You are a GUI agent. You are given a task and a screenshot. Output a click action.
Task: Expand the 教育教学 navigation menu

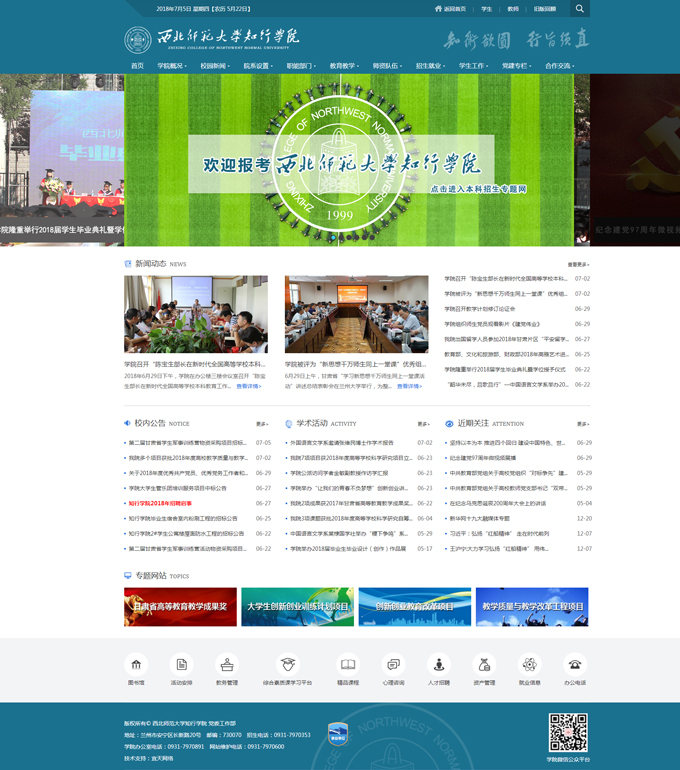tap(344, 66)
